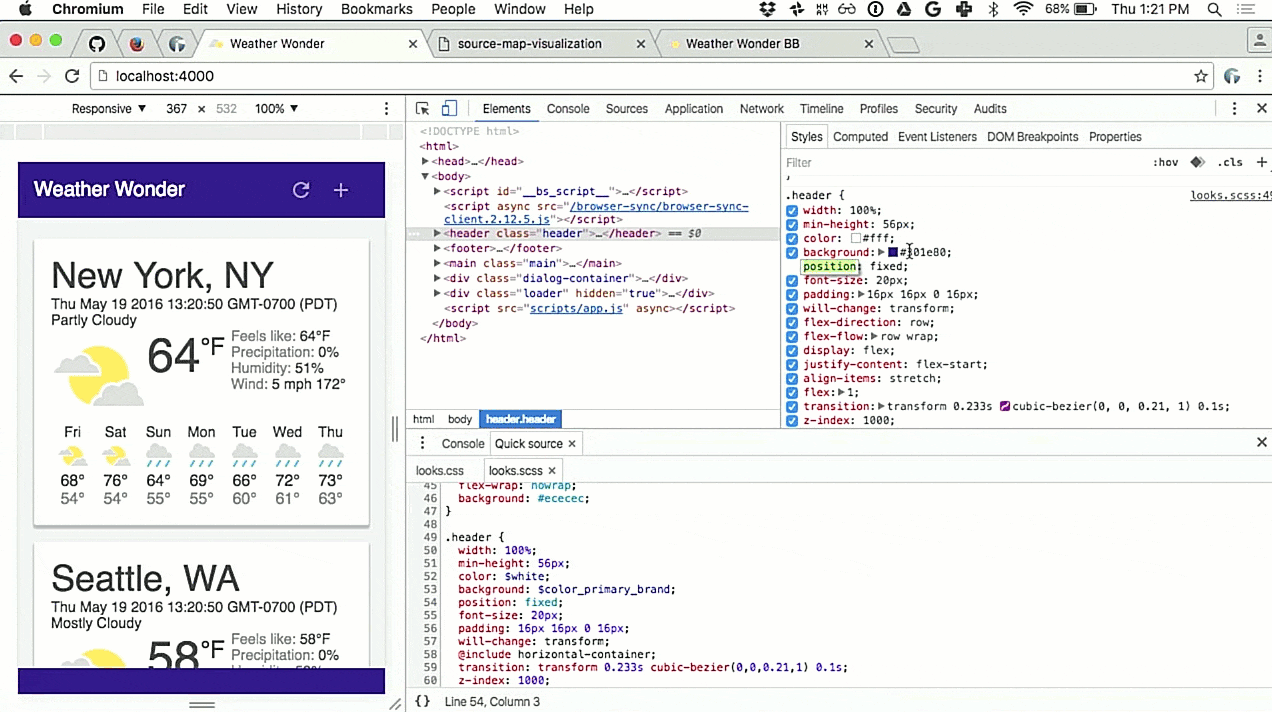The height and width of the screenshot is (712, 1272).
Task: Open DevTools three-dot customize menu
Action: click(x=1234, y=109)
